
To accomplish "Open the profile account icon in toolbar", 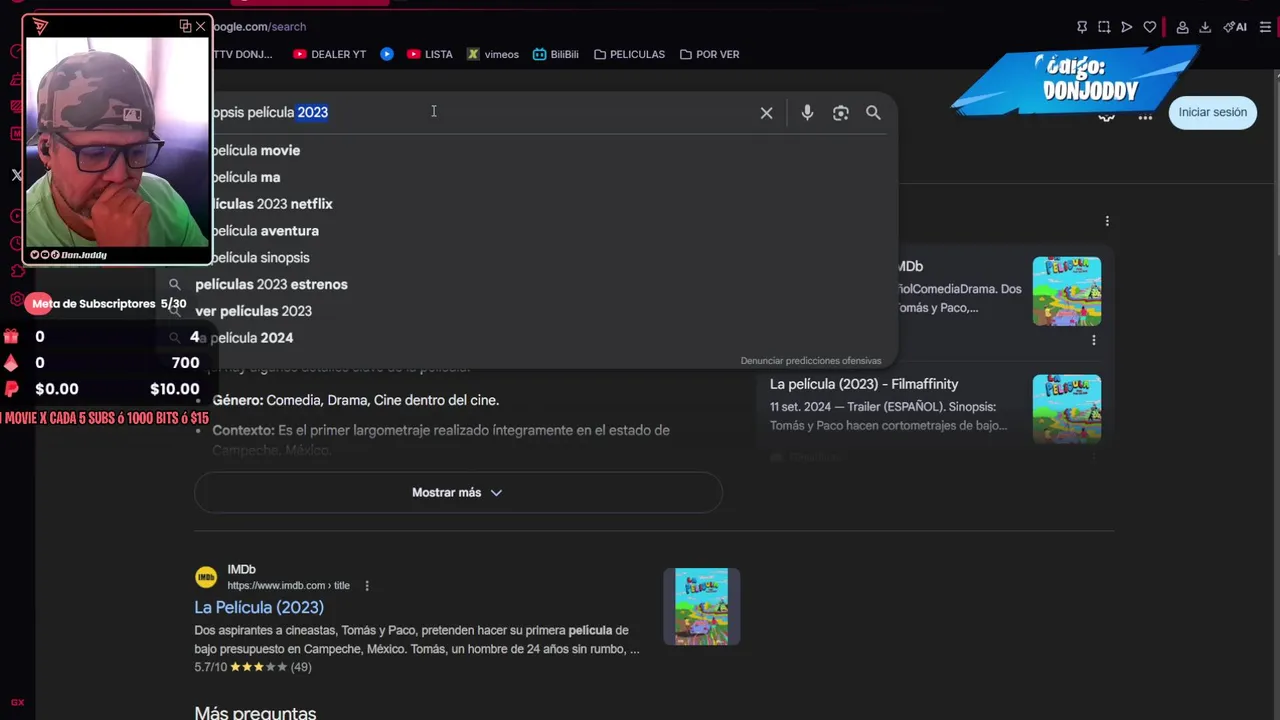I will (x=1182, y=27).
